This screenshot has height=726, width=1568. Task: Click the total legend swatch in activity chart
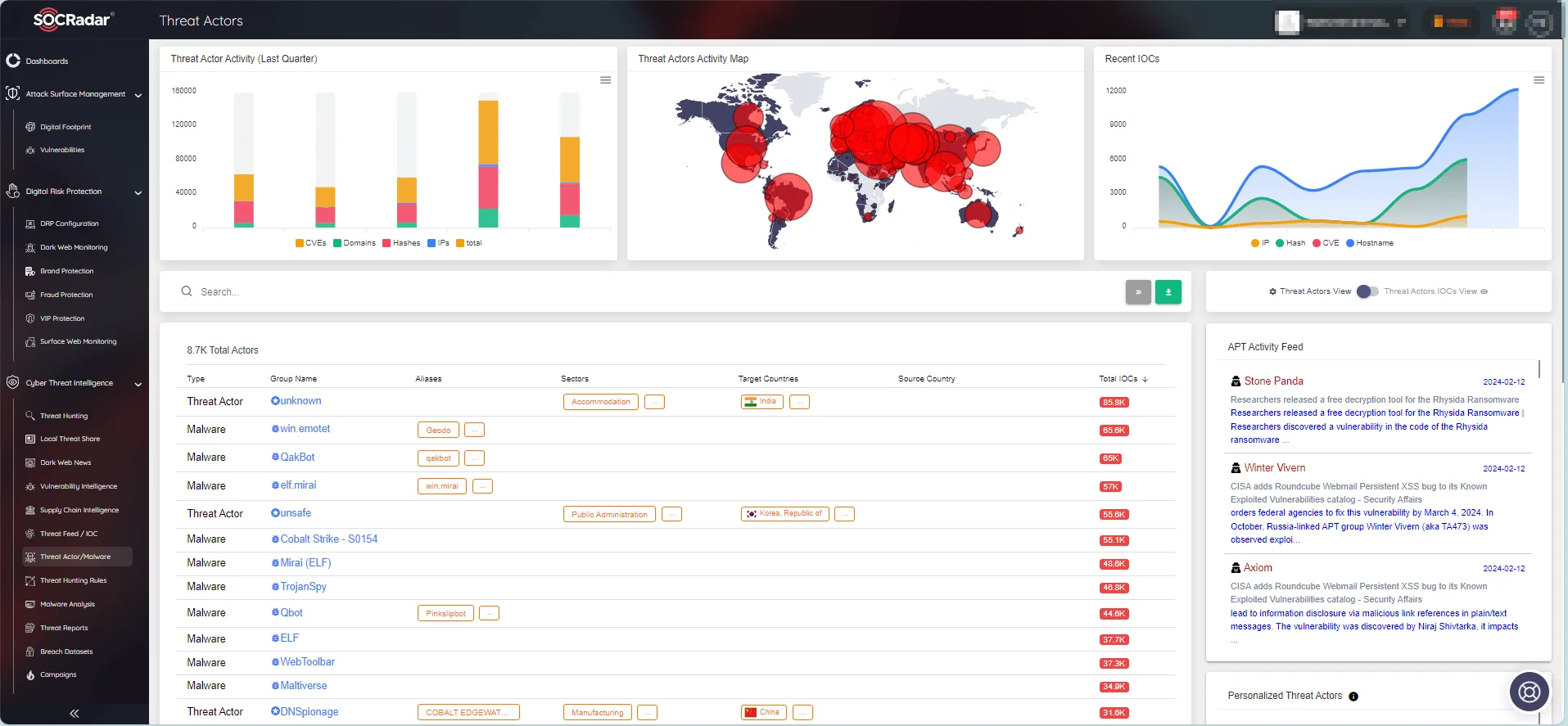(460, 243)
